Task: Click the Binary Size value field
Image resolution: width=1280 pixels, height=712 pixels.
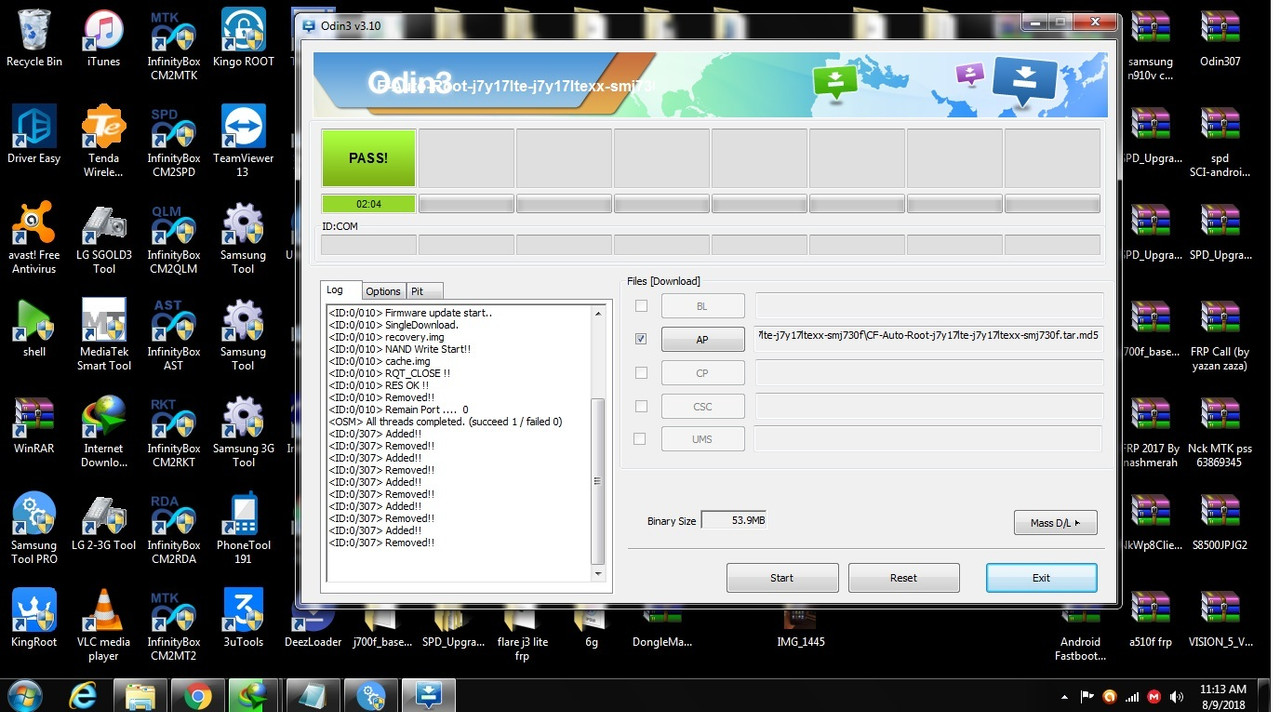Action: tap(734, 520)
